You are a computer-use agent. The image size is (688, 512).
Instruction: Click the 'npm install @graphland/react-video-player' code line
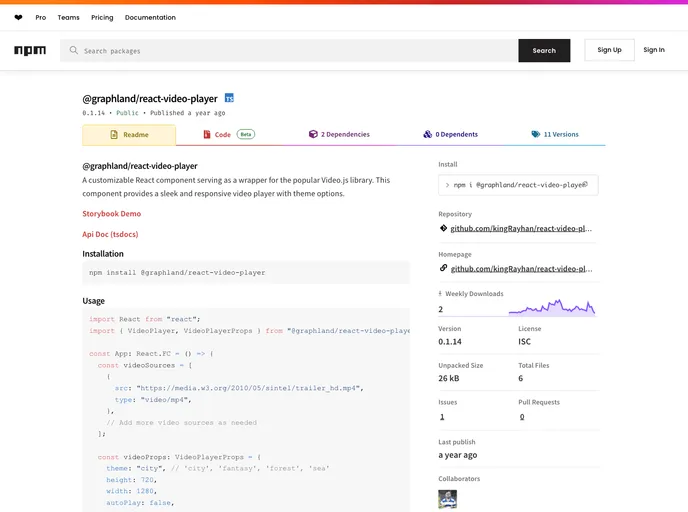tap(177, 272)
